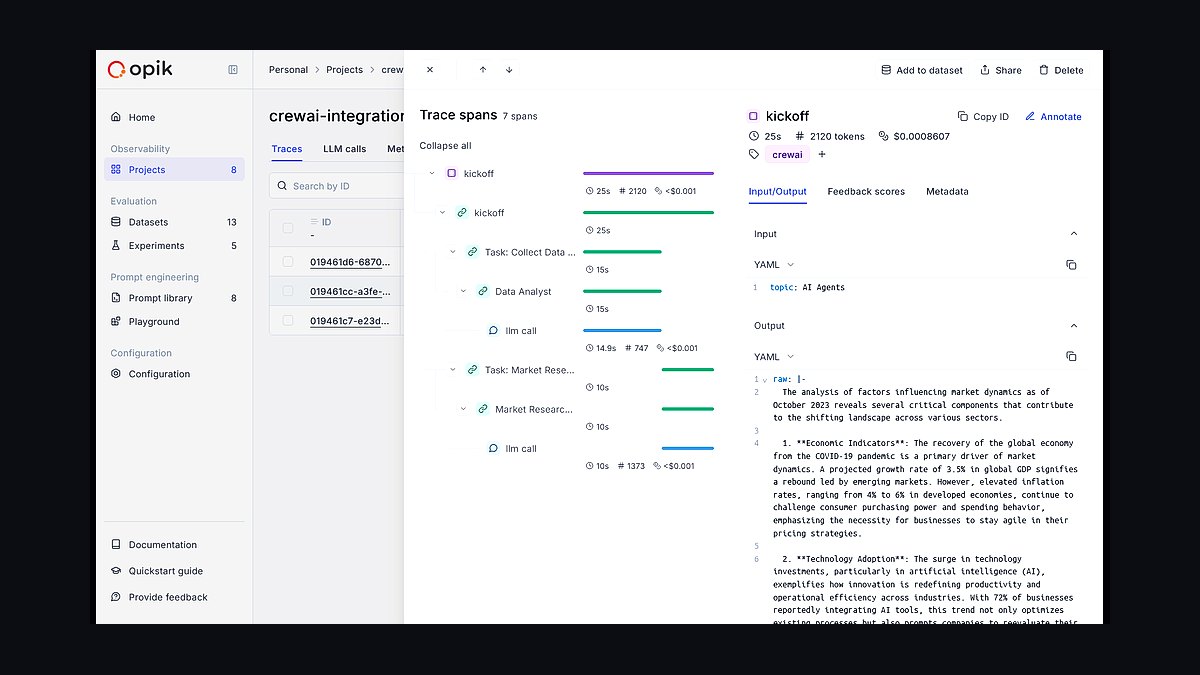Image resolution: width=1200 pixels, height=675 pixels.
Task: Check the row 019461cc-a3fe checkbox
Action: tap(288, 291)
